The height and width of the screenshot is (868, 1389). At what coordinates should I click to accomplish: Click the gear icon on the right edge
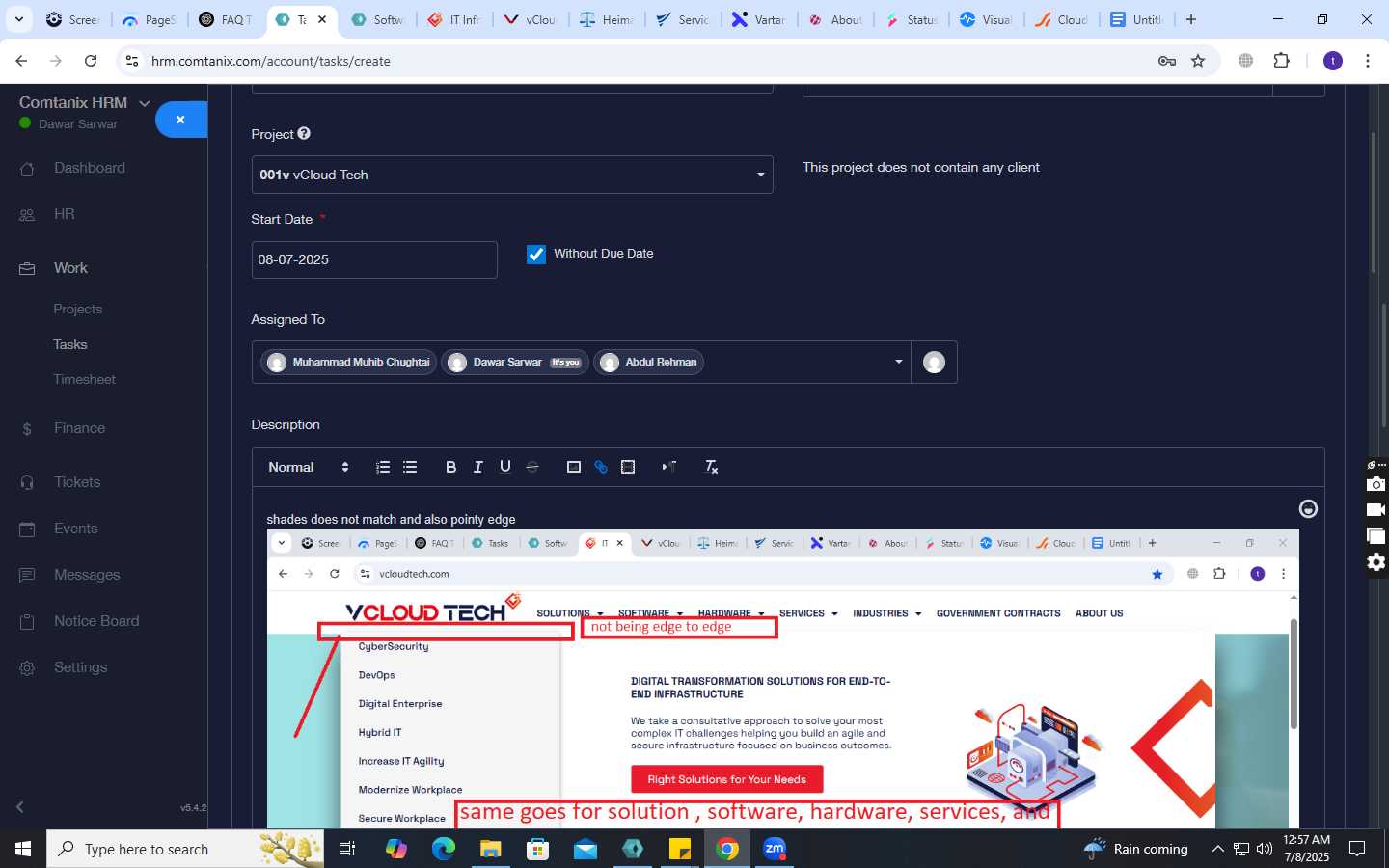[x=1376, y=562]
